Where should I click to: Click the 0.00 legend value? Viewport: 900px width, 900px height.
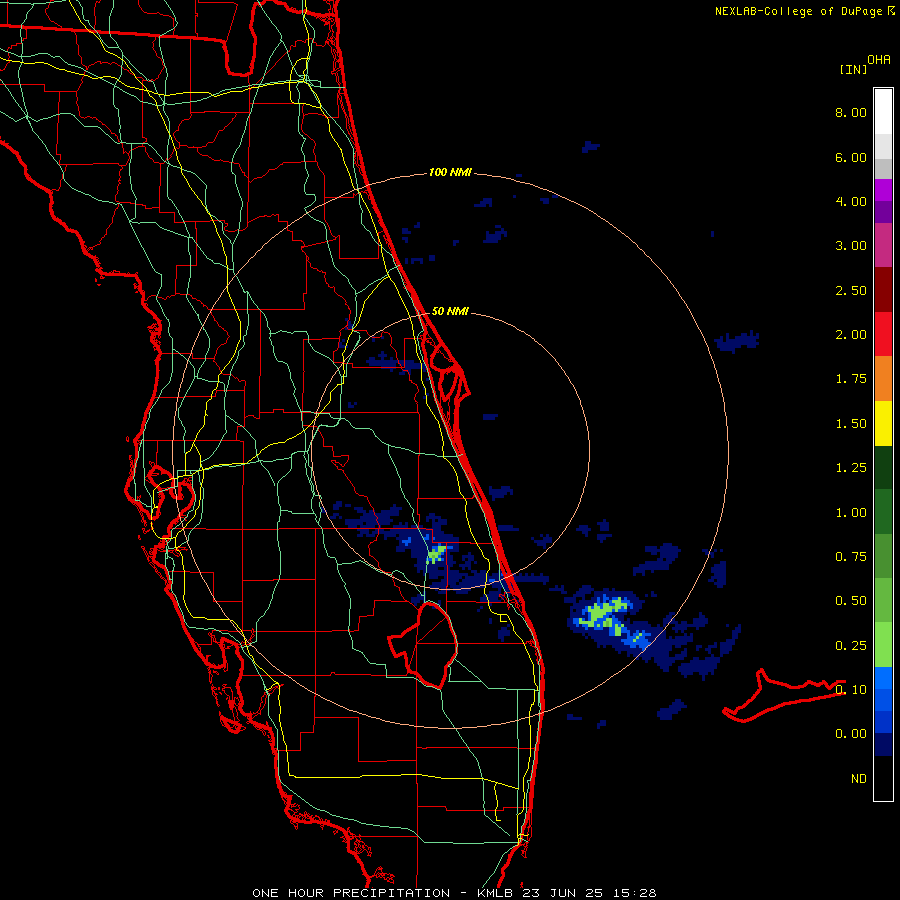851,734
